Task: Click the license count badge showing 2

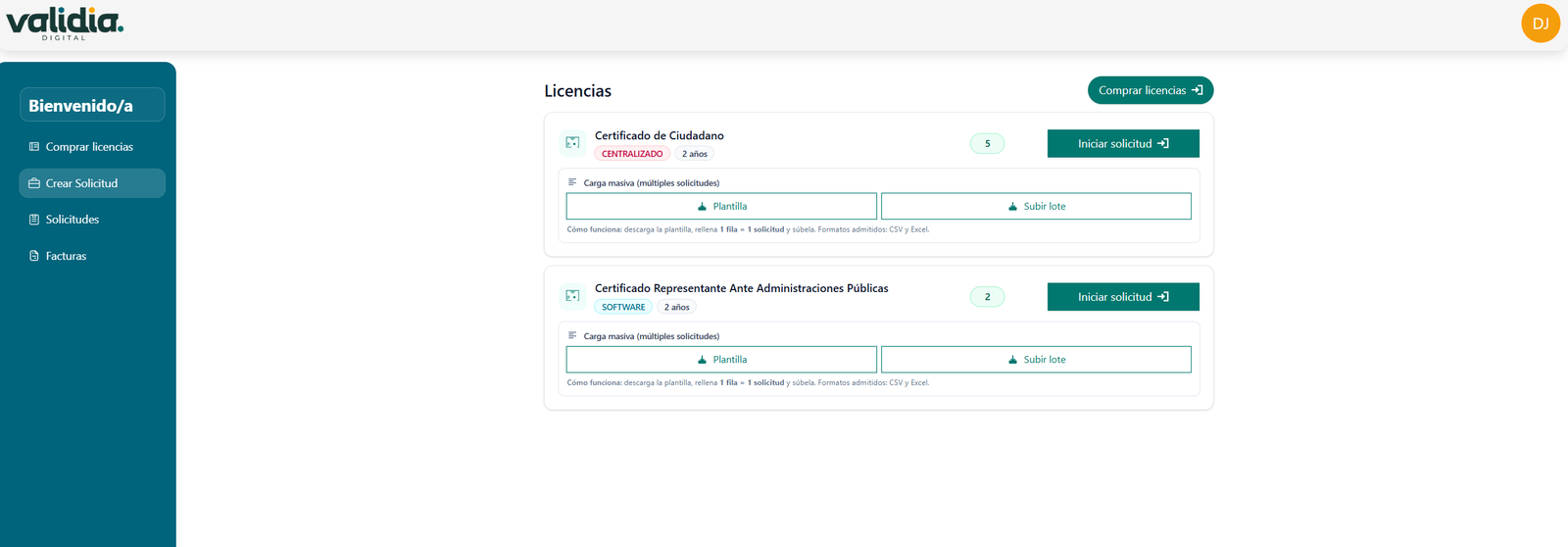Action: coord(987,297)
